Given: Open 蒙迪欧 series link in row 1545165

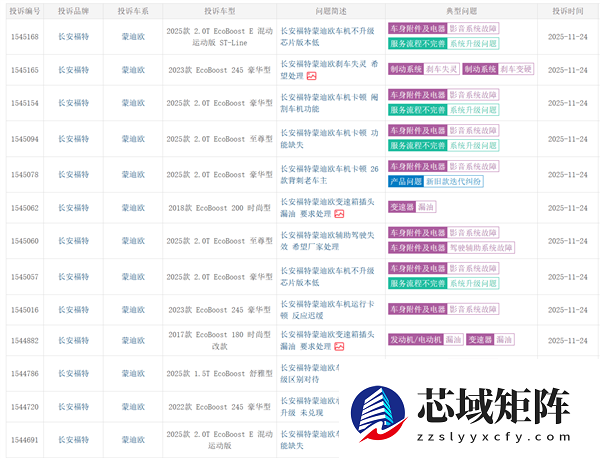Looking at the screenshot, I should tap(133, 70).
